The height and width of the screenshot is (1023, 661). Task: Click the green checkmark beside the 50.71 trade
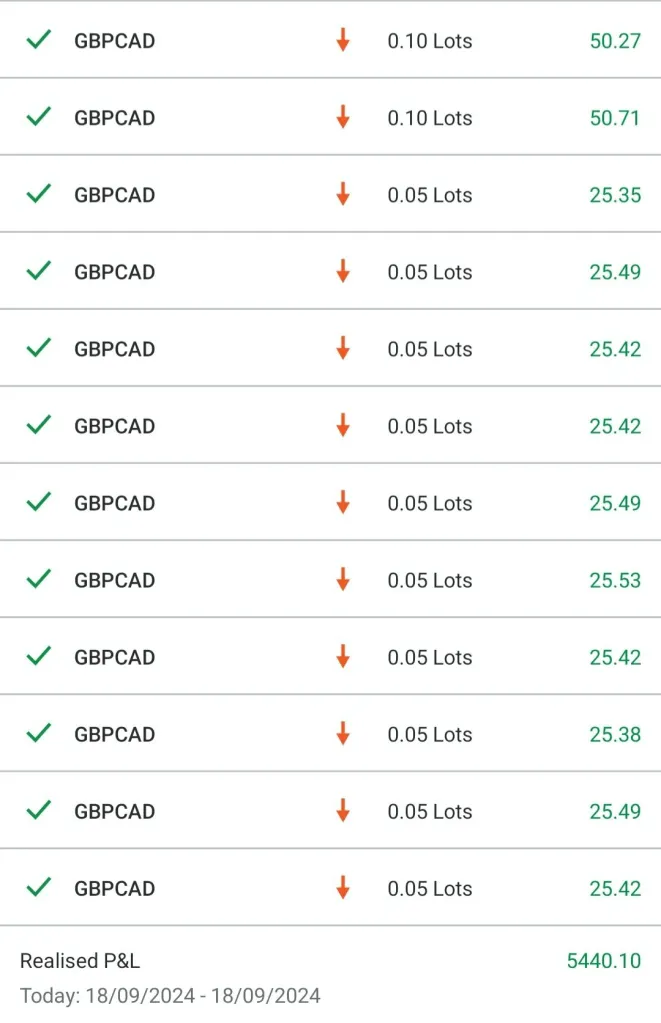coord(38,117)
